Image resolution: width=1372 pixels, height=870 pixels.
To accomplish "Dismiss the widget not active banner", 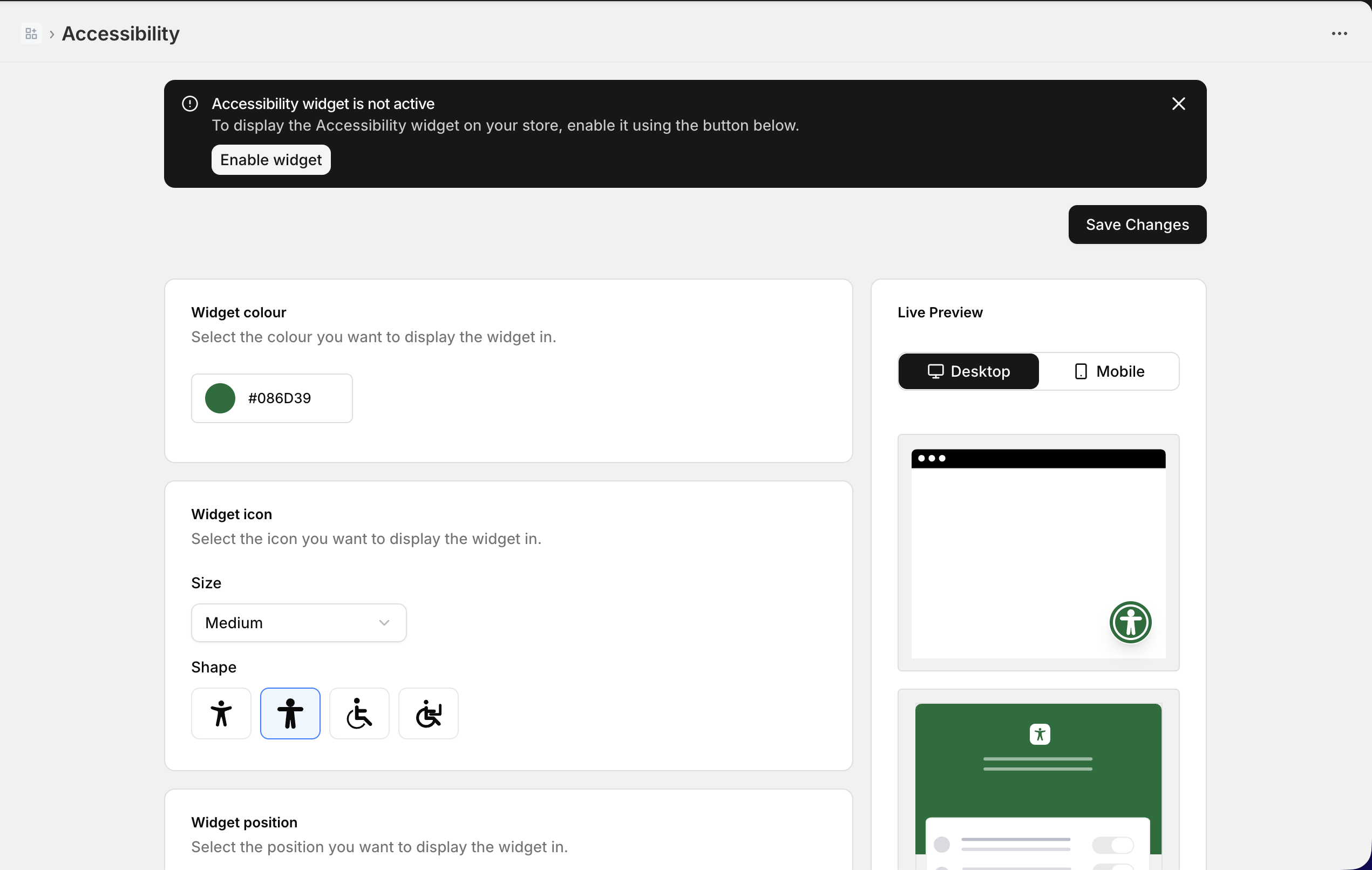I will click(1178, 104).
